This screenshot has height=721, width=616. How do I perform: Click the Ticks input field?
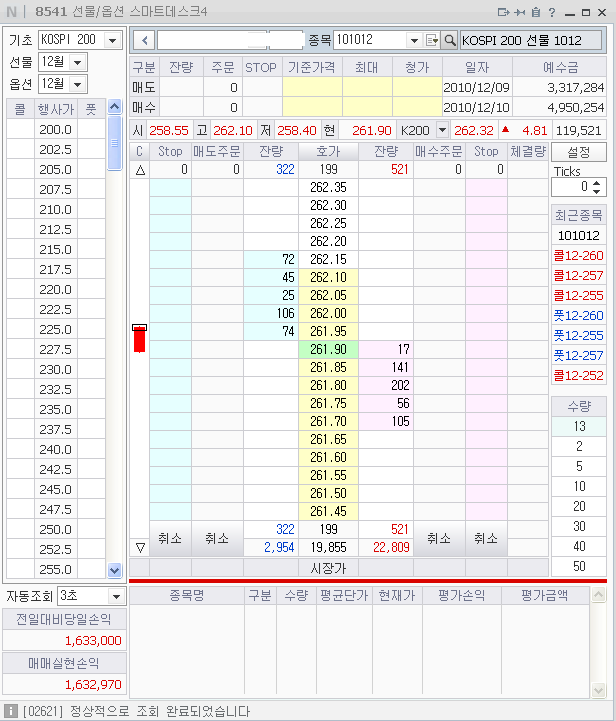571,187
